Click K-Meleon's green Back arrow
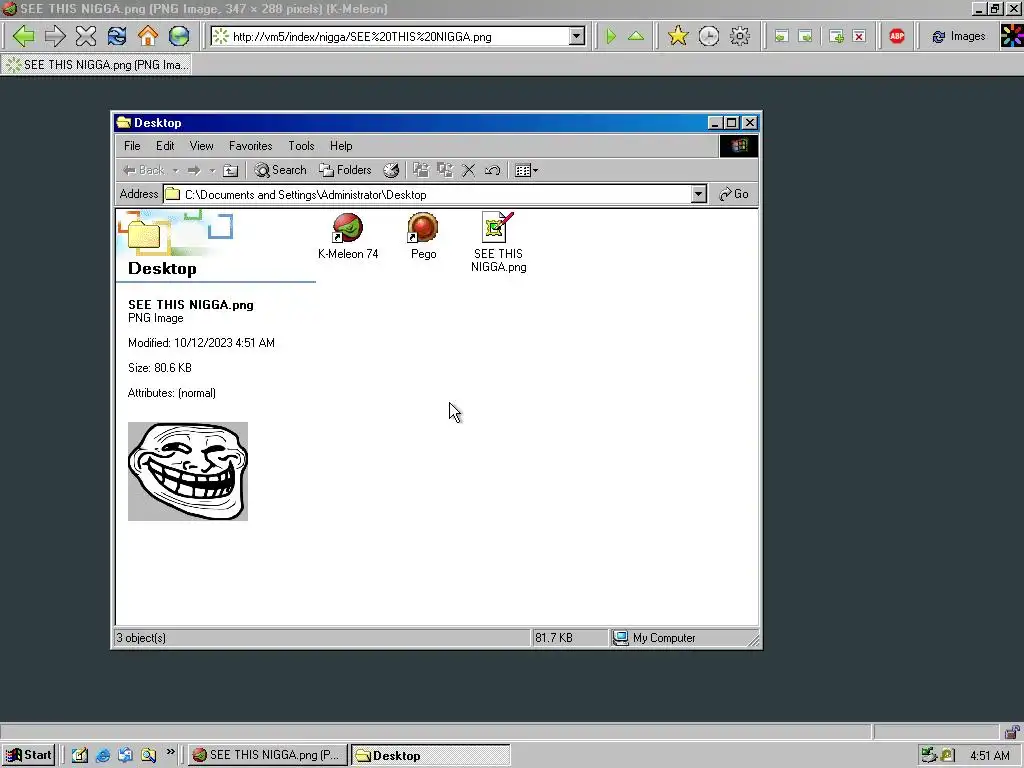 pyautogui.click(x=24, y=36)
